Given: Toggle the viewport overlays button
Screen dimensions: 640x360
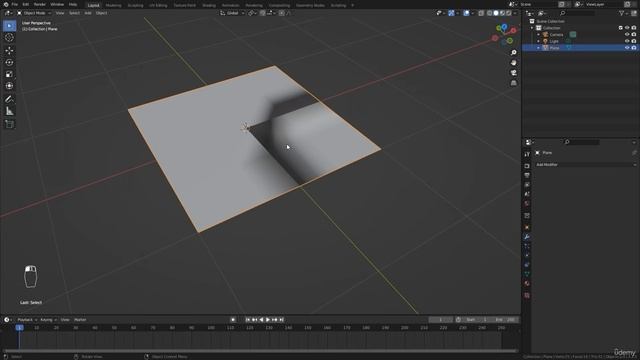Looking at the screenshot, I should point(466,13).
